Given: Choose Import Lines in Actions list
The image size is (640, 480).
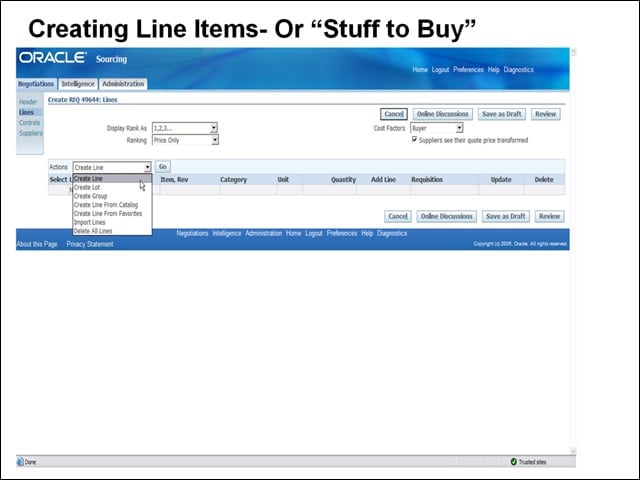Looking at the screenshot, I should [x=112, y=222].
